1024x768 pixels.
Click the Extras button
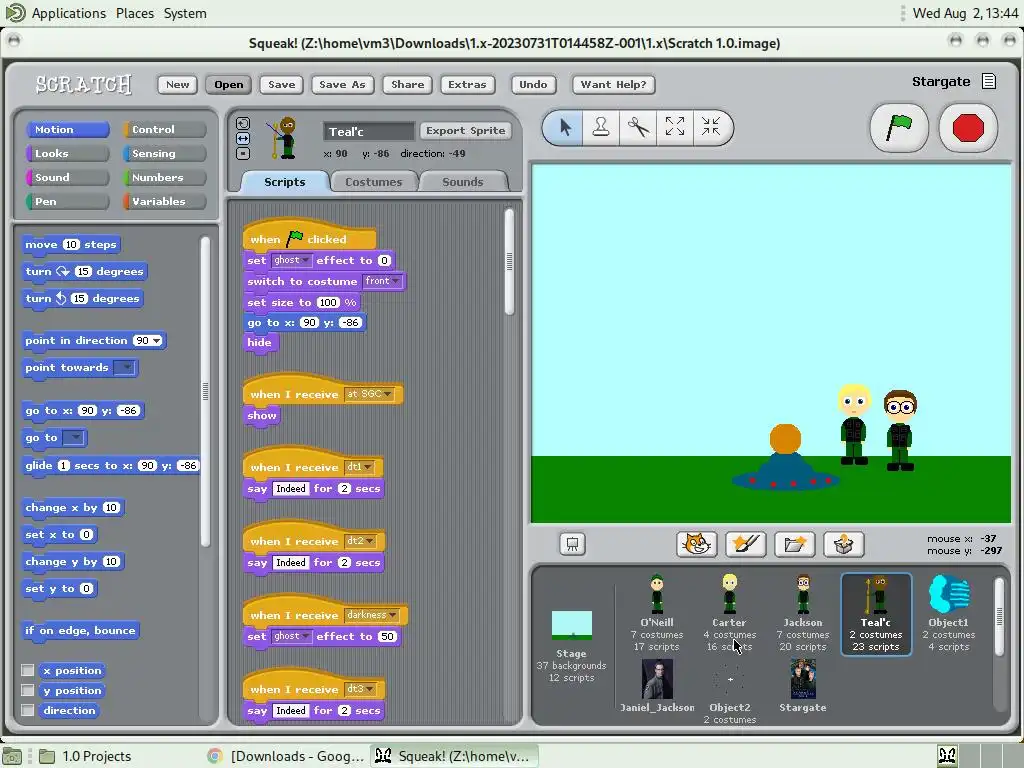click(x=467, y=84)
